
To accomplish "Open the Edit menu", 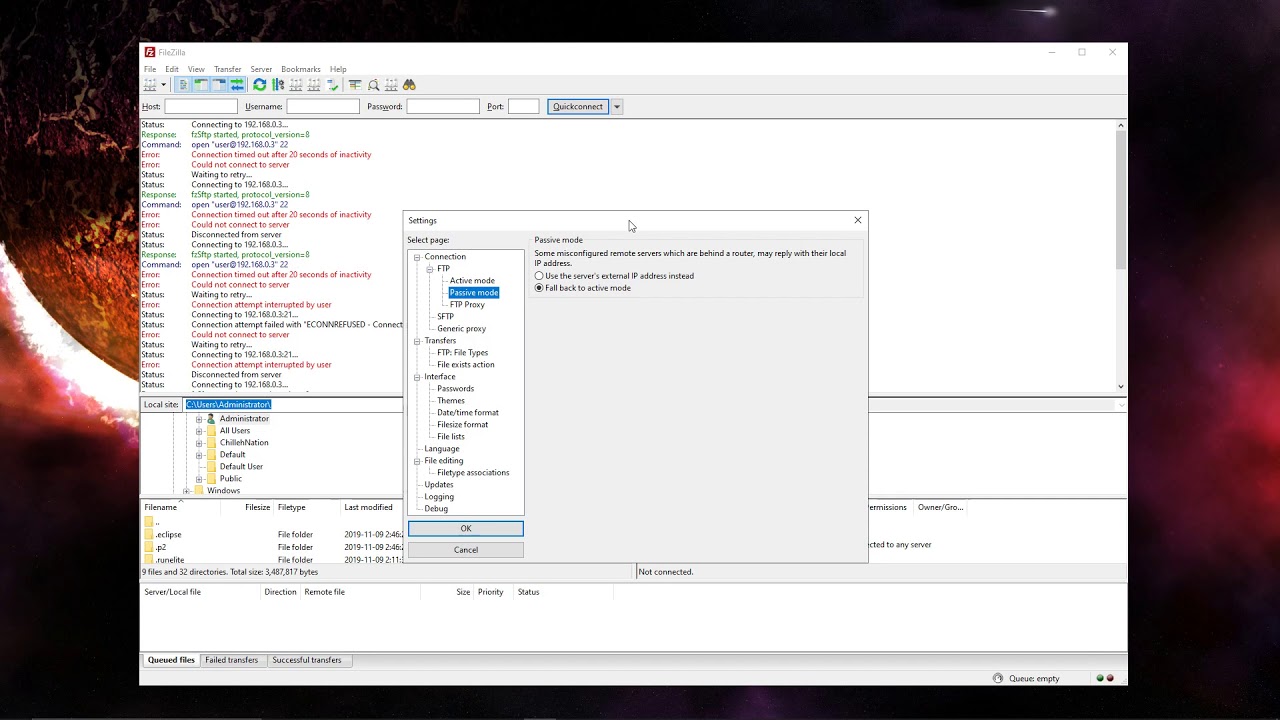I will pos(172,69).
